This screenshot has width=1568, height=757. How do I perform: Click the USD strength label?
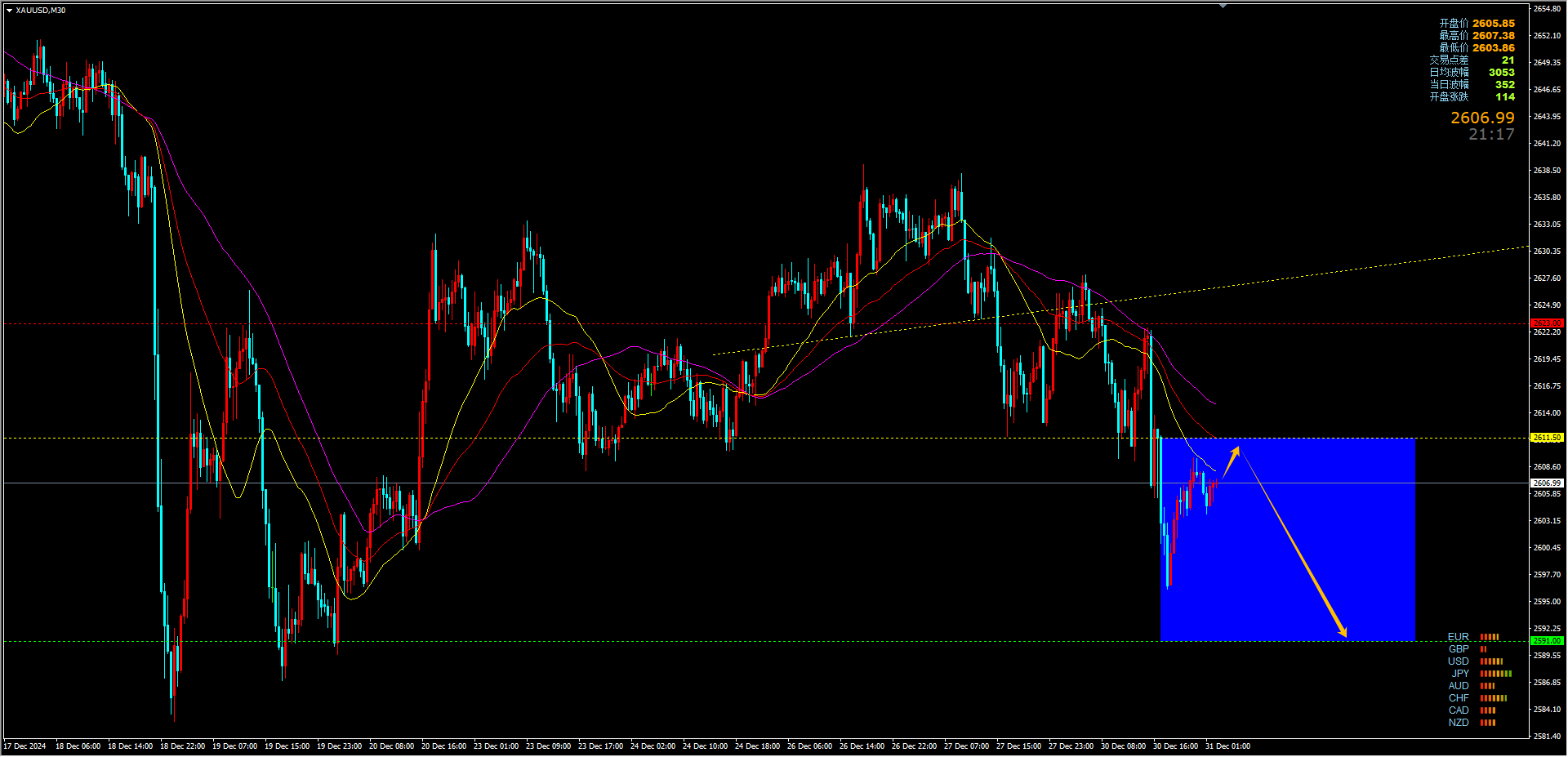click(x=1459, y=661)
